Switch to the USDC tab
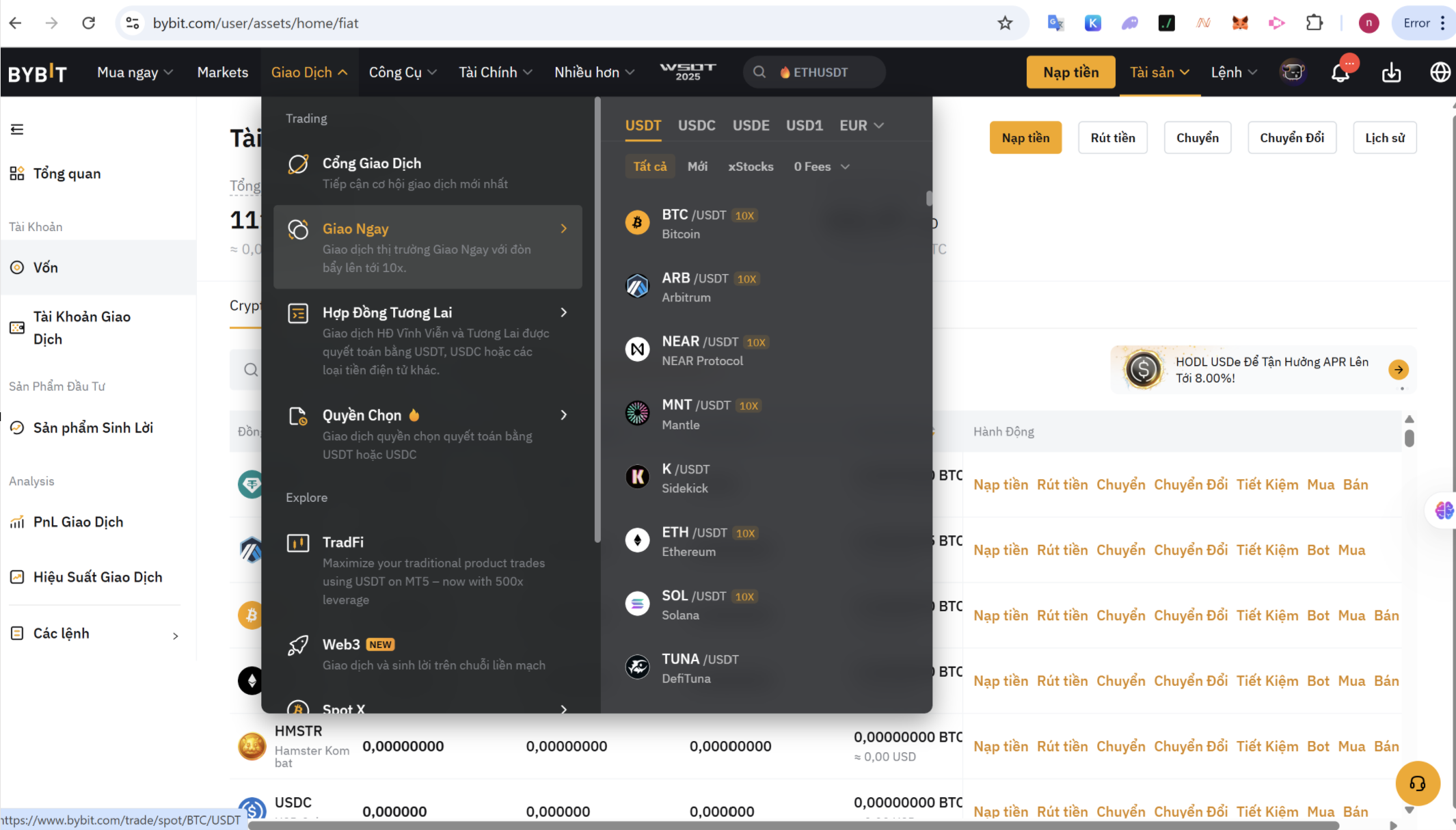Image resolution: width=1456 pixels, height=830 pixels. point(696,126)
